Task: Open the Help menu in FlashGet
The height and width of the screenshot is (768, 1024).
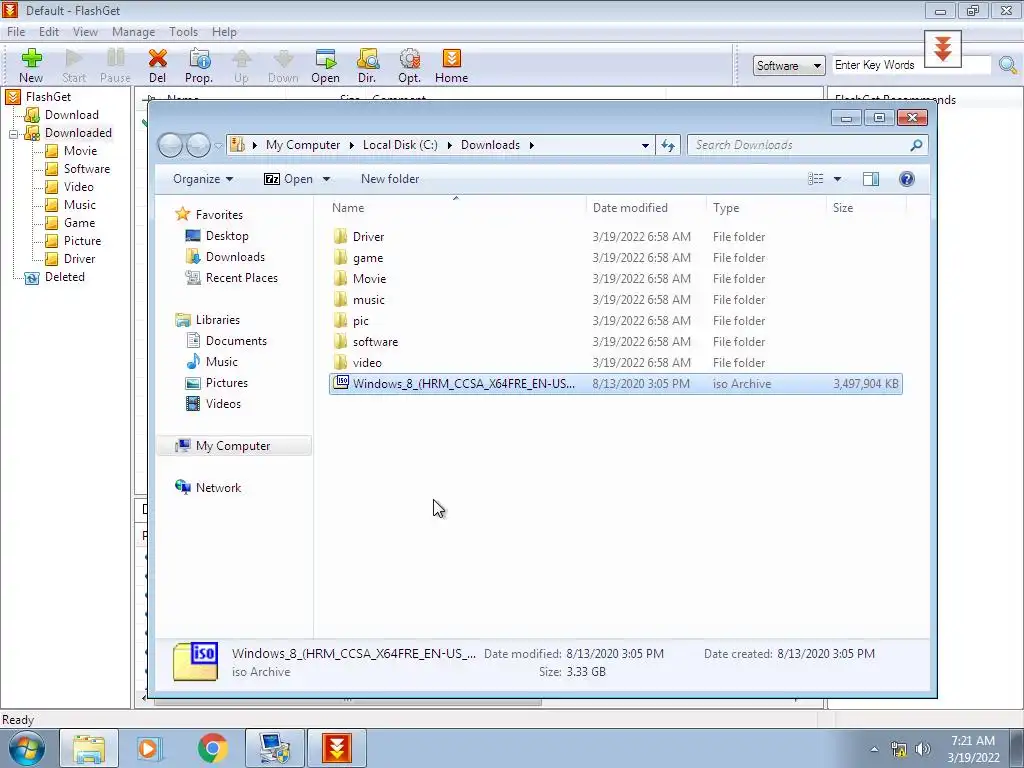Action: click(x=224, y=32)
